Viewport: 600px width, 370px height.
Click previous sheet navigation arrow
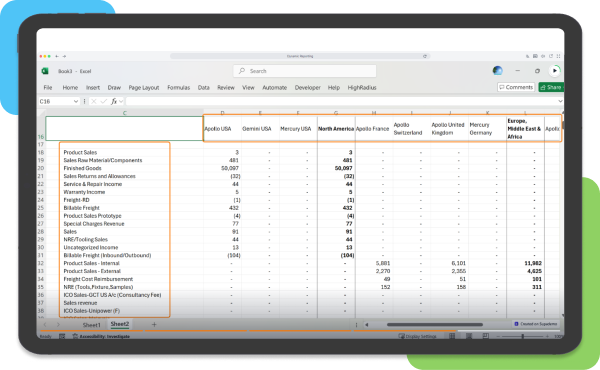pyautogui.click(x=45, y=324)
